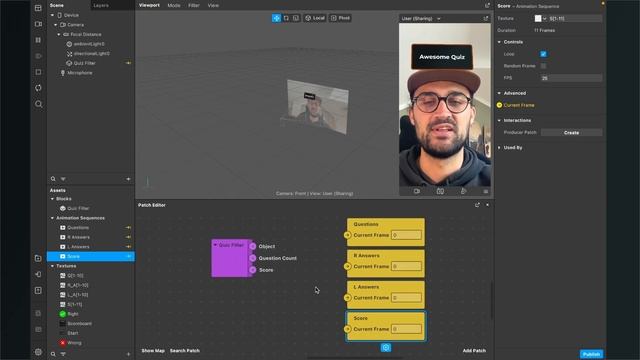Screen dimensions: 640x360
Task: Add asset with Assets panel plus
Action: (128, 354)
